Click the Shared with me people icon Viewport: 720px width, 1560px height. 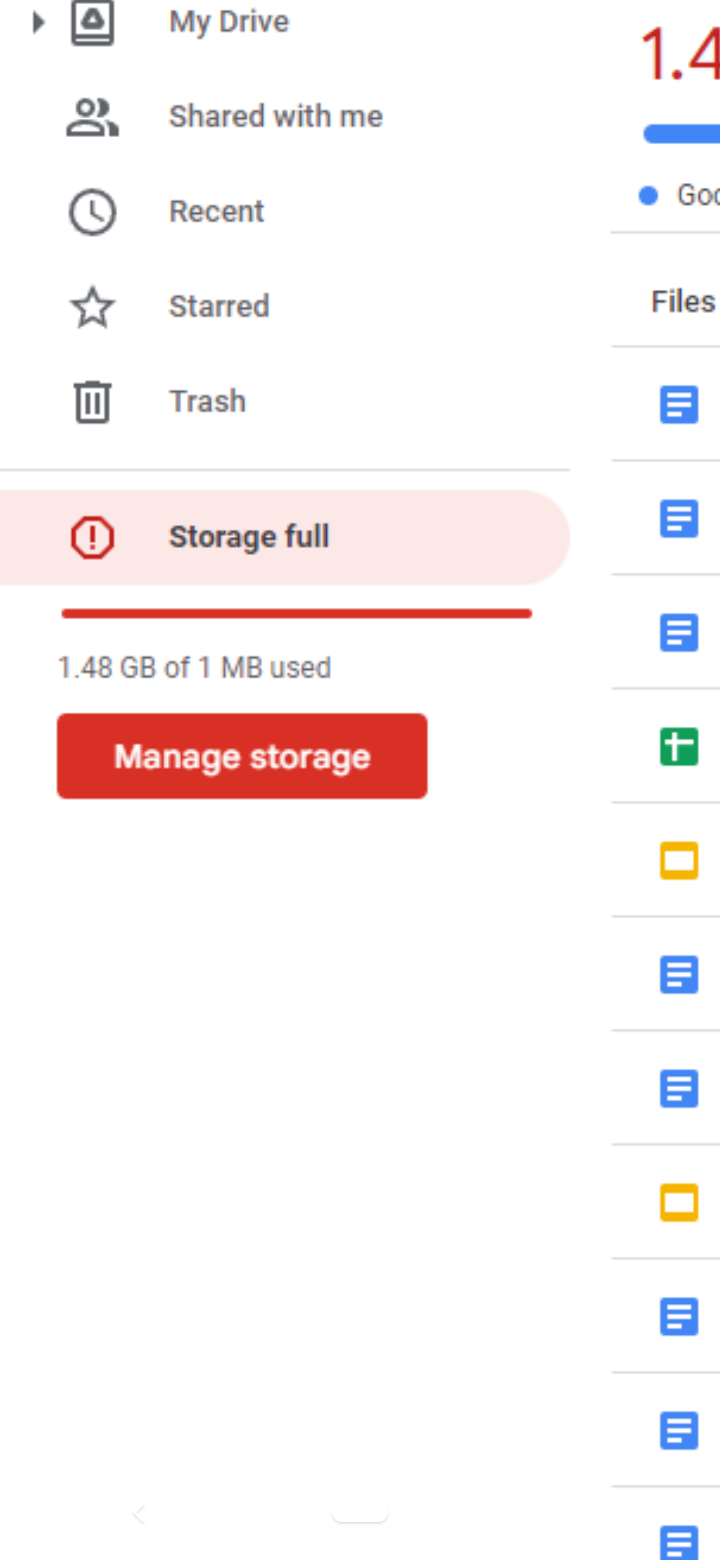pyautogui.click(x=92, y=117)
